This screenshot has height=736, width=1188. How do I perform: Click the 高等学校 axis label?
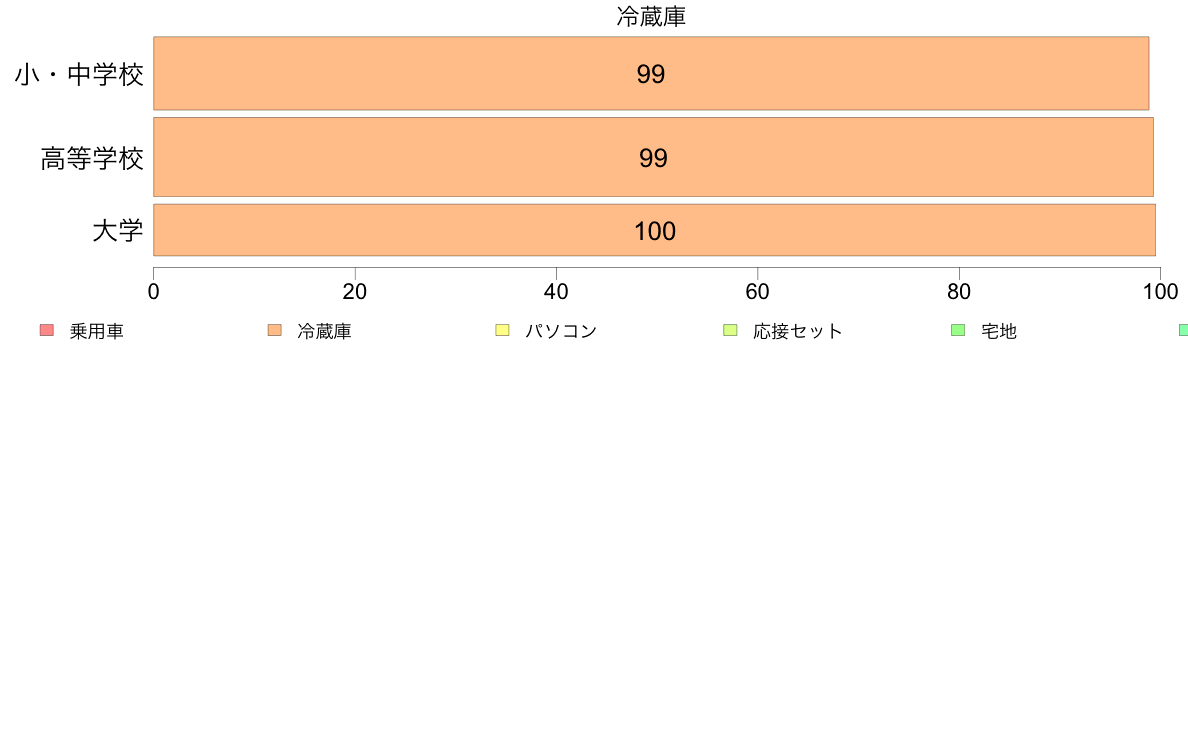click(x=92, y=158)
